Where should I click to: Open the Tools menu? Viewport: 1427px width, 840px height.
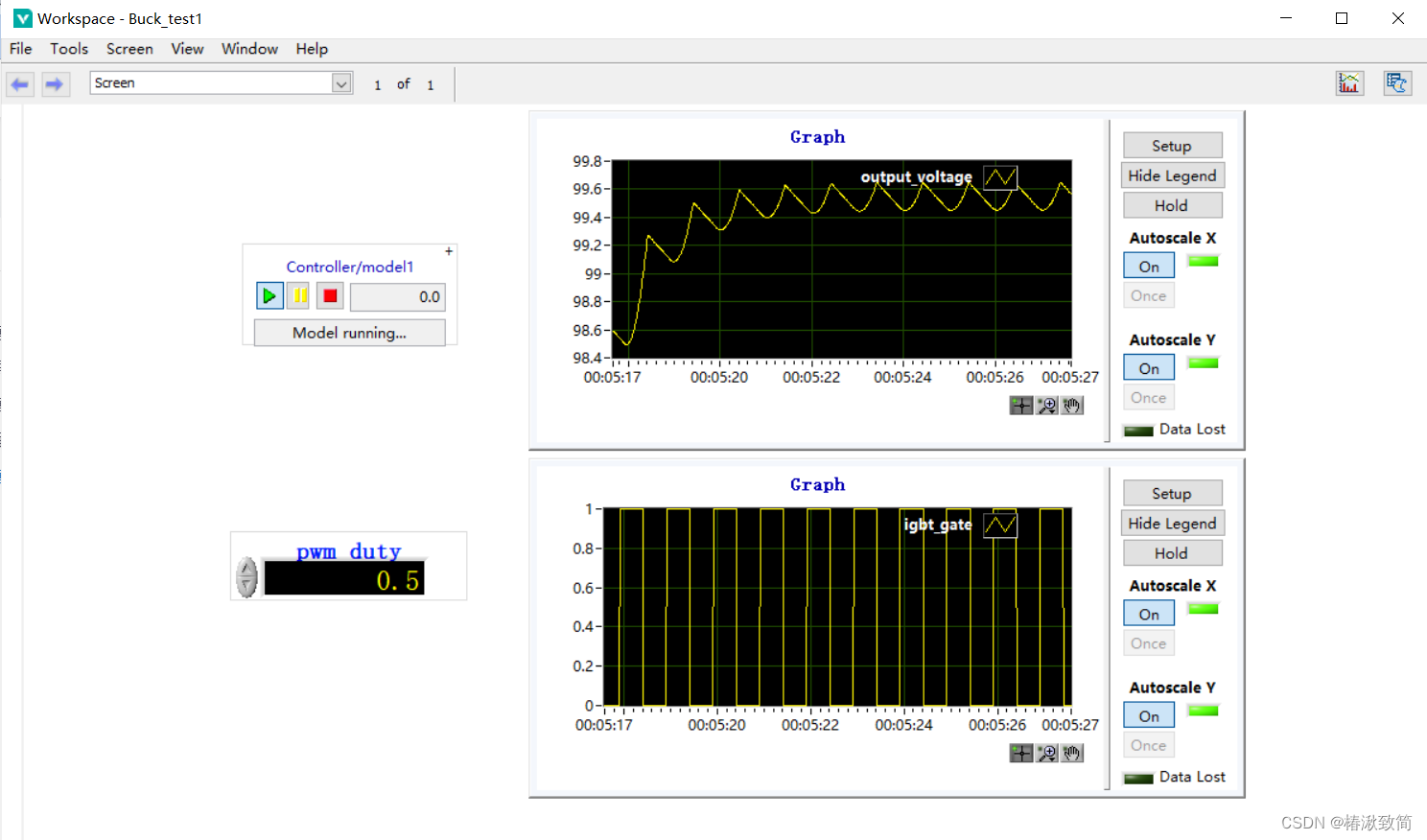click(68, 49)
